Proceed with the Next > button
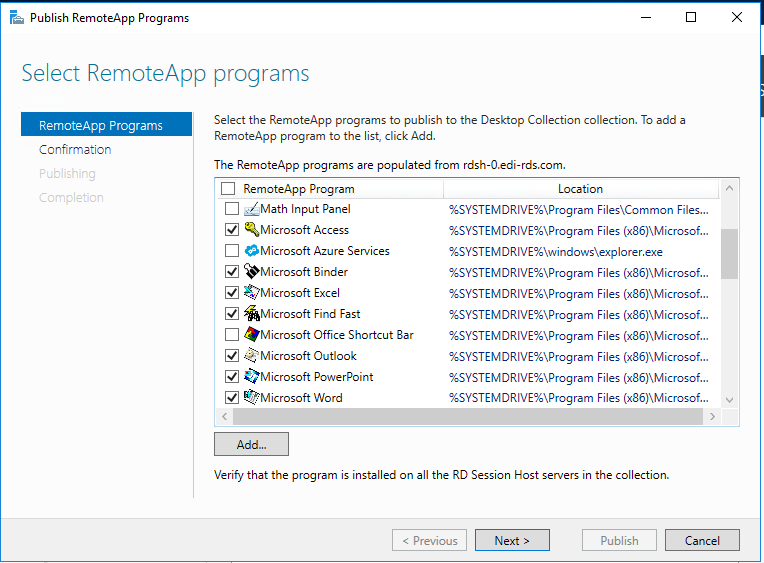The height and width of the screenshot is (563, 764). click(x=512, y=540)
